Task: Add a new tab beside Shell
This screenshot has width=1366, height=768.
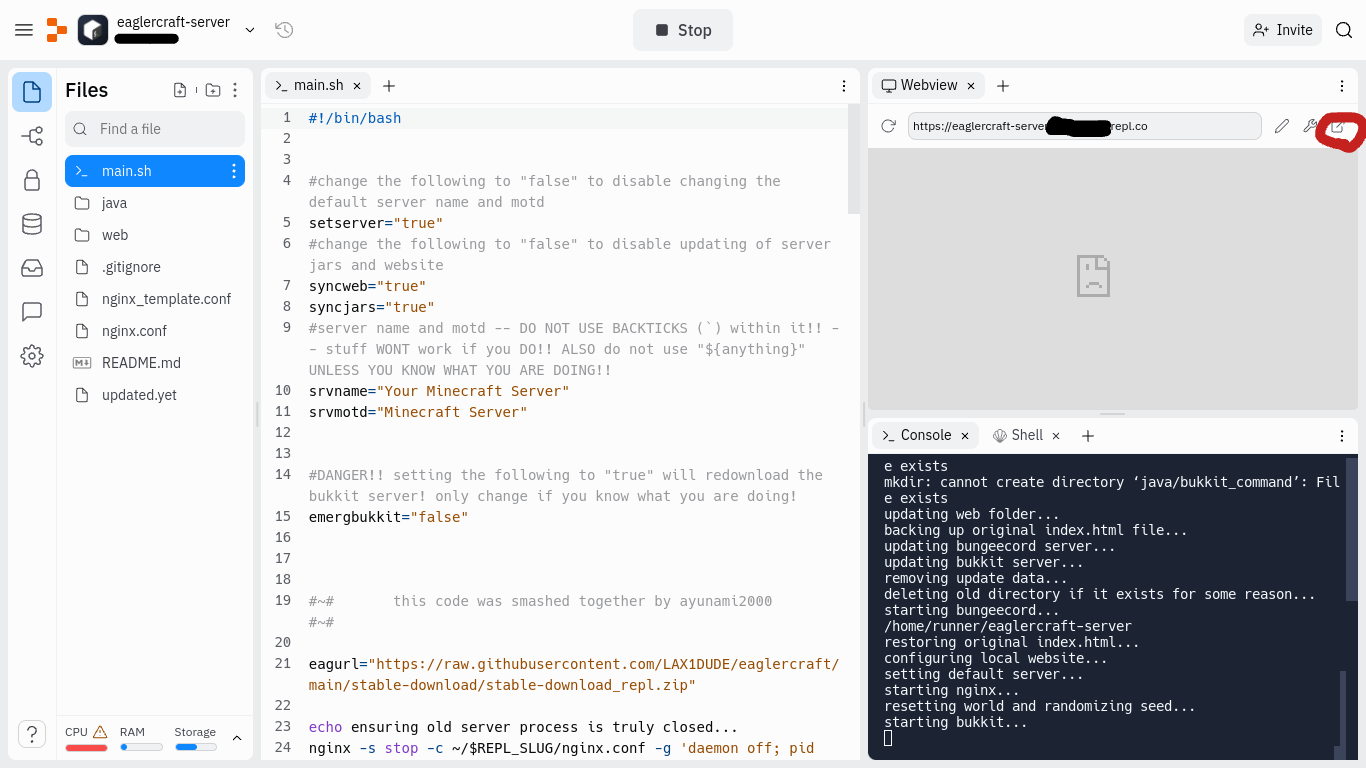Action: click(1088, 435)
